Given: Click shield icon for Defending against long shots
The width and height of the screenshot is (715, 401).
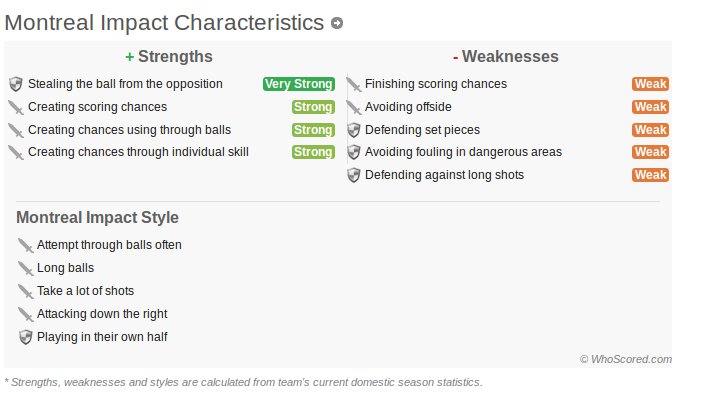Looking at the screenshot, I should click(354, 175).
